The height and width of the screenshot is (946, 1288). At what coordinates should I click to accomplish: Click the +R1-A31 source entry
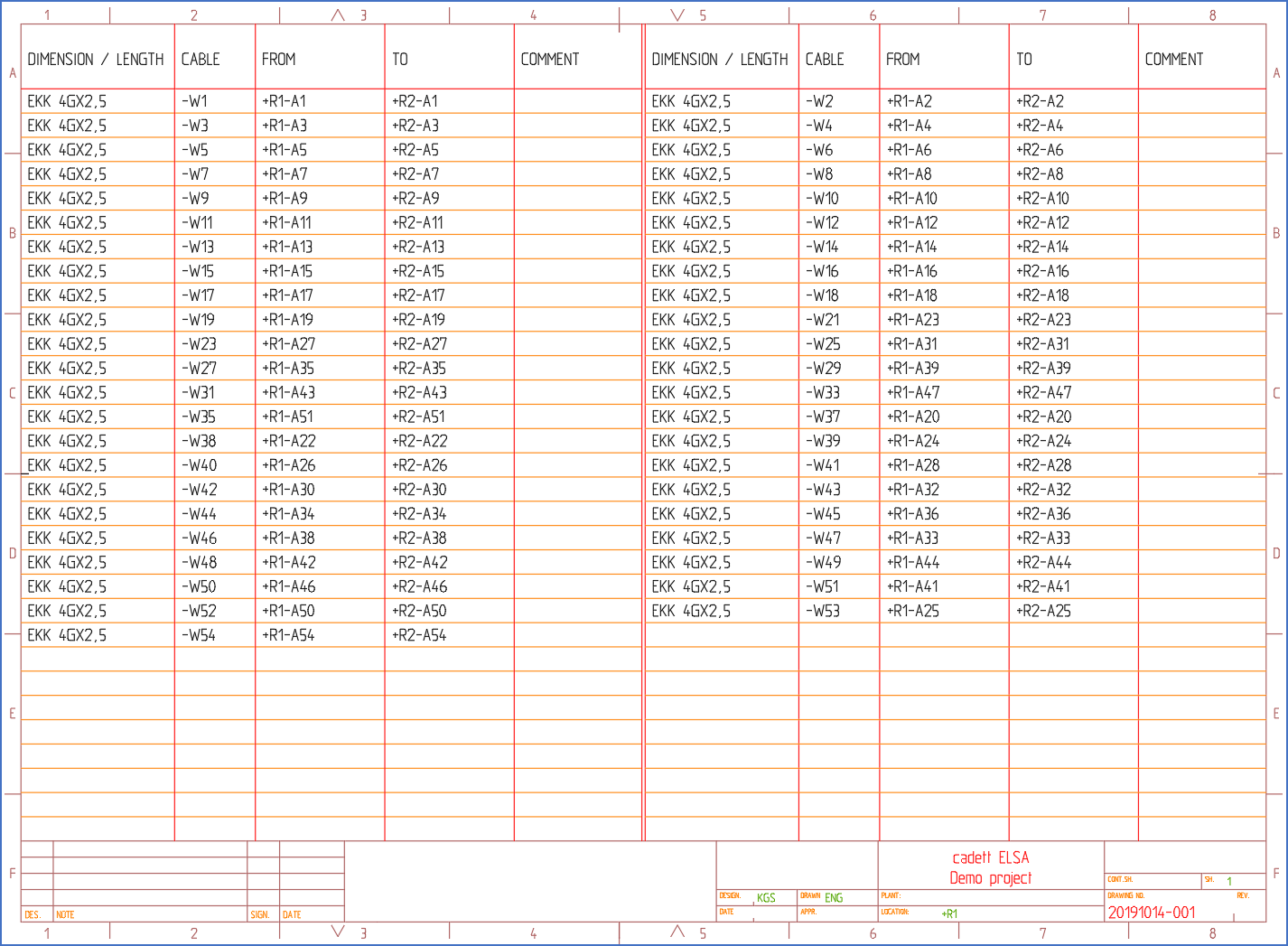[x=911, y=345]
